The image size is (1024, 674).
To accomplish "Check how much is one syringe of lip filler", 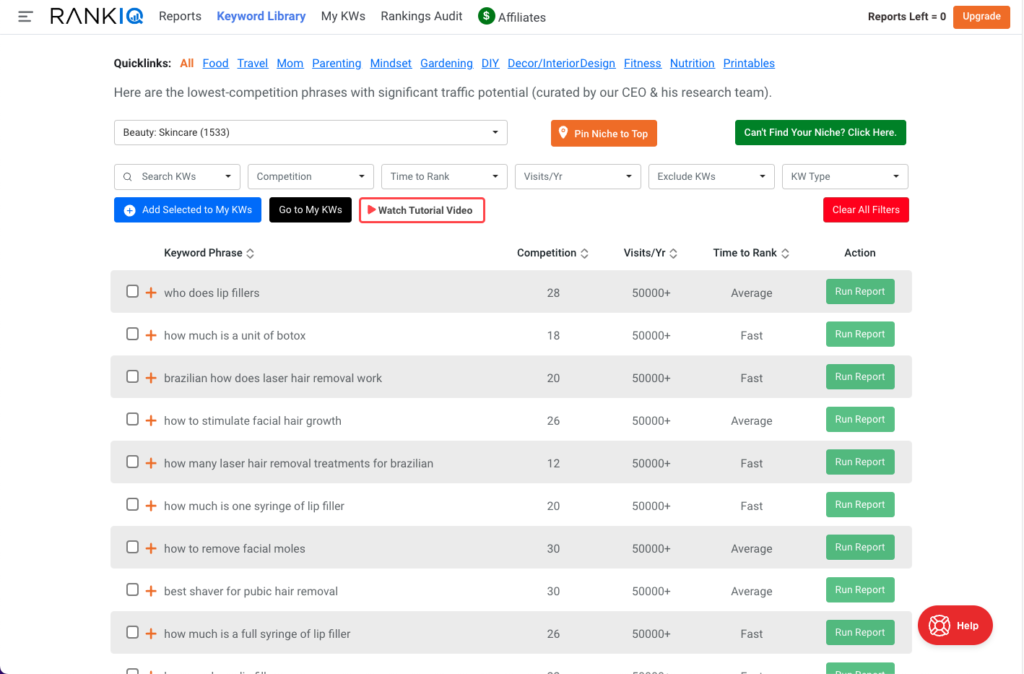I will tap(133, 504).
